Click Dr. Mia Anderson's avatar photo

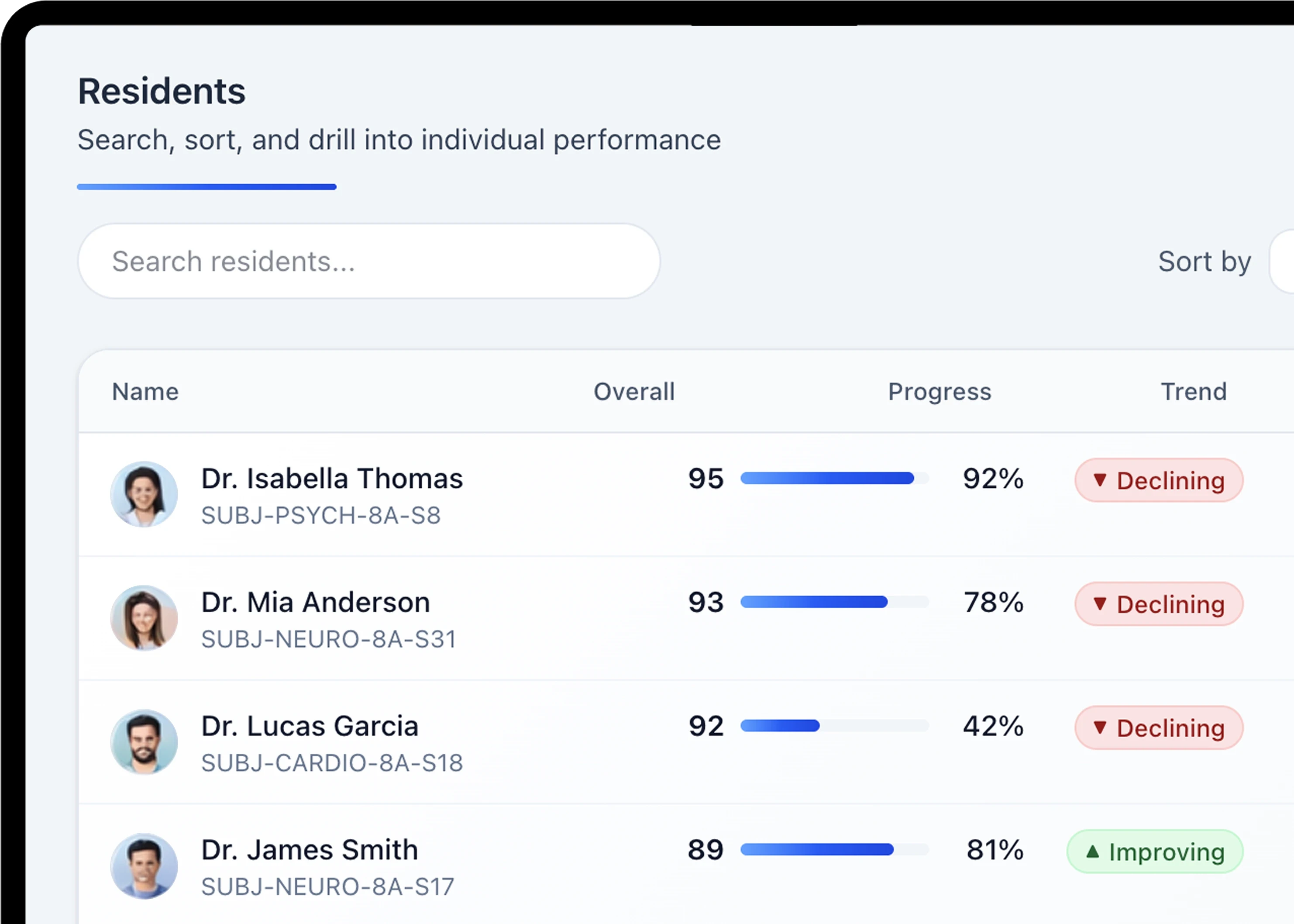144,618
